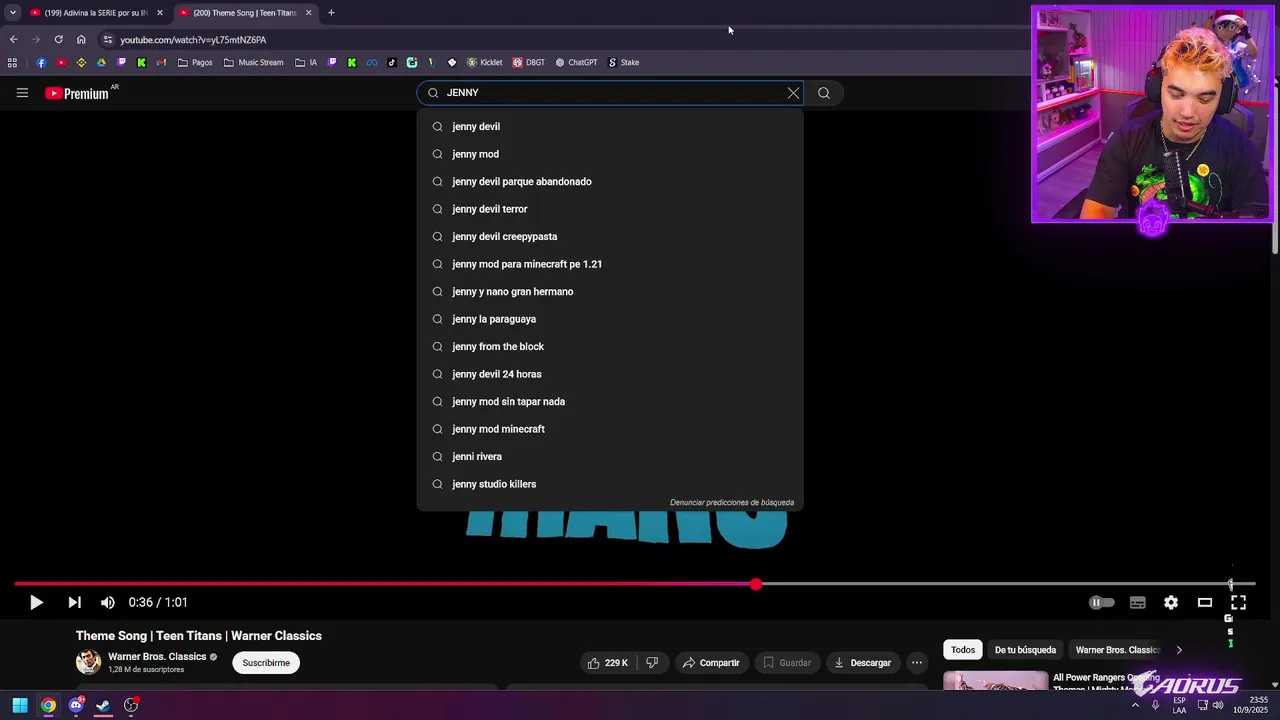
Task: Open the YouTube guide hamburger menu
Action: click(22, 93)
